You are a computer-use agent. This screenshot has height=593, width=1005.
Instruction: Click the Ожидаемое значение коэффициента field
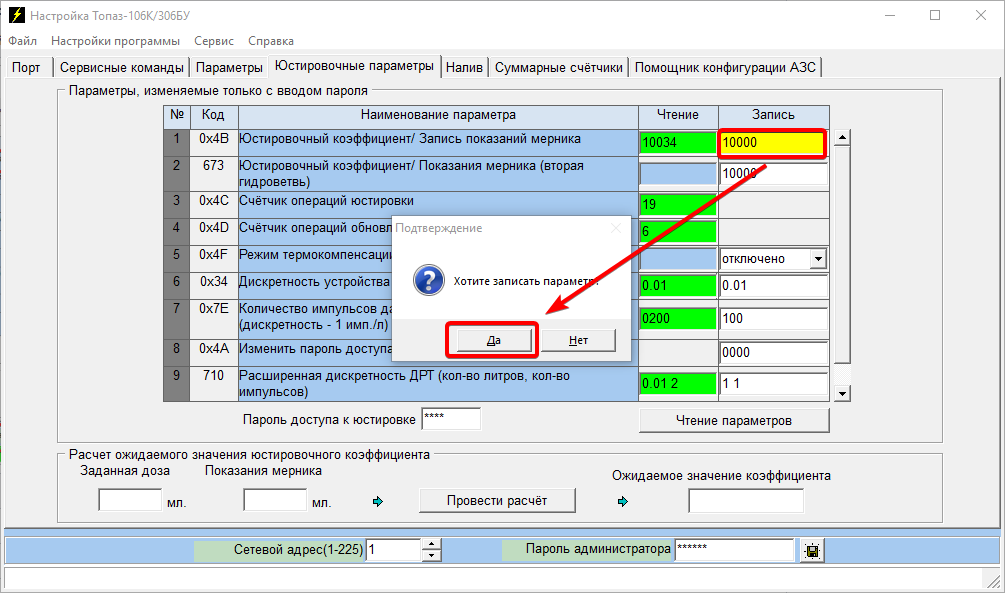coord(746,501)
